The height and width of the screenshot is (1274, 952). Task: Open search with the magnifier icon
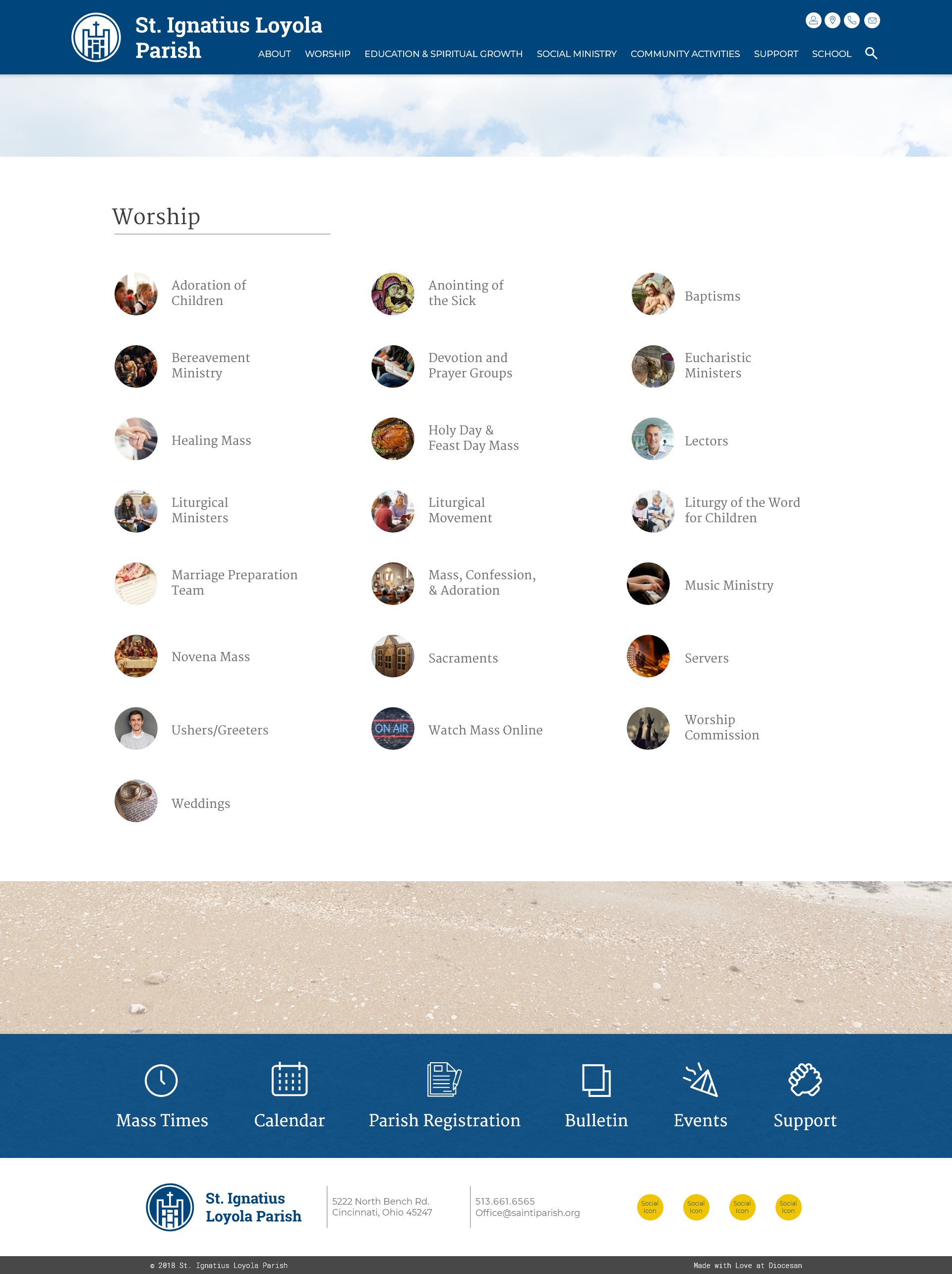871,54
